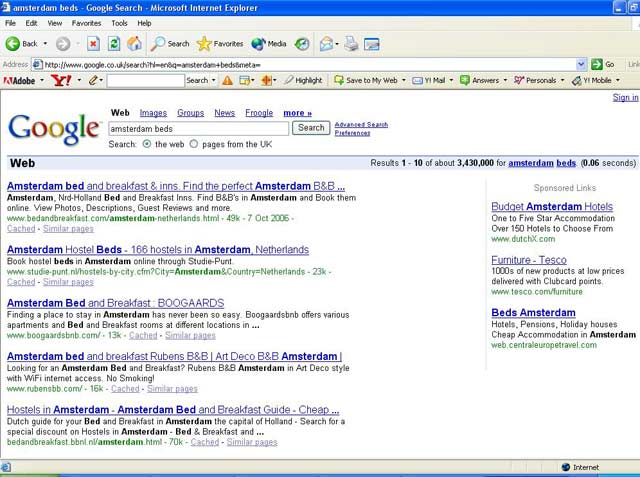This screenshot has width=640, height=477.
Task: Stop page loading with red X icon
Action: (x=93, y=44)
